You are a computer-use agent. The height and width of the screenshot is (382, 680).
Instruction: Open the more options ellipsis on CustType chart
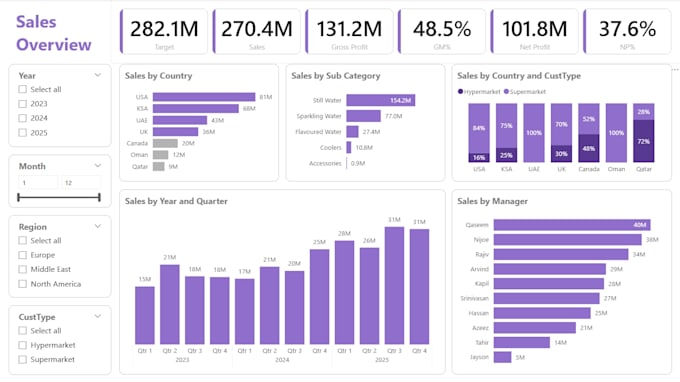675,69
